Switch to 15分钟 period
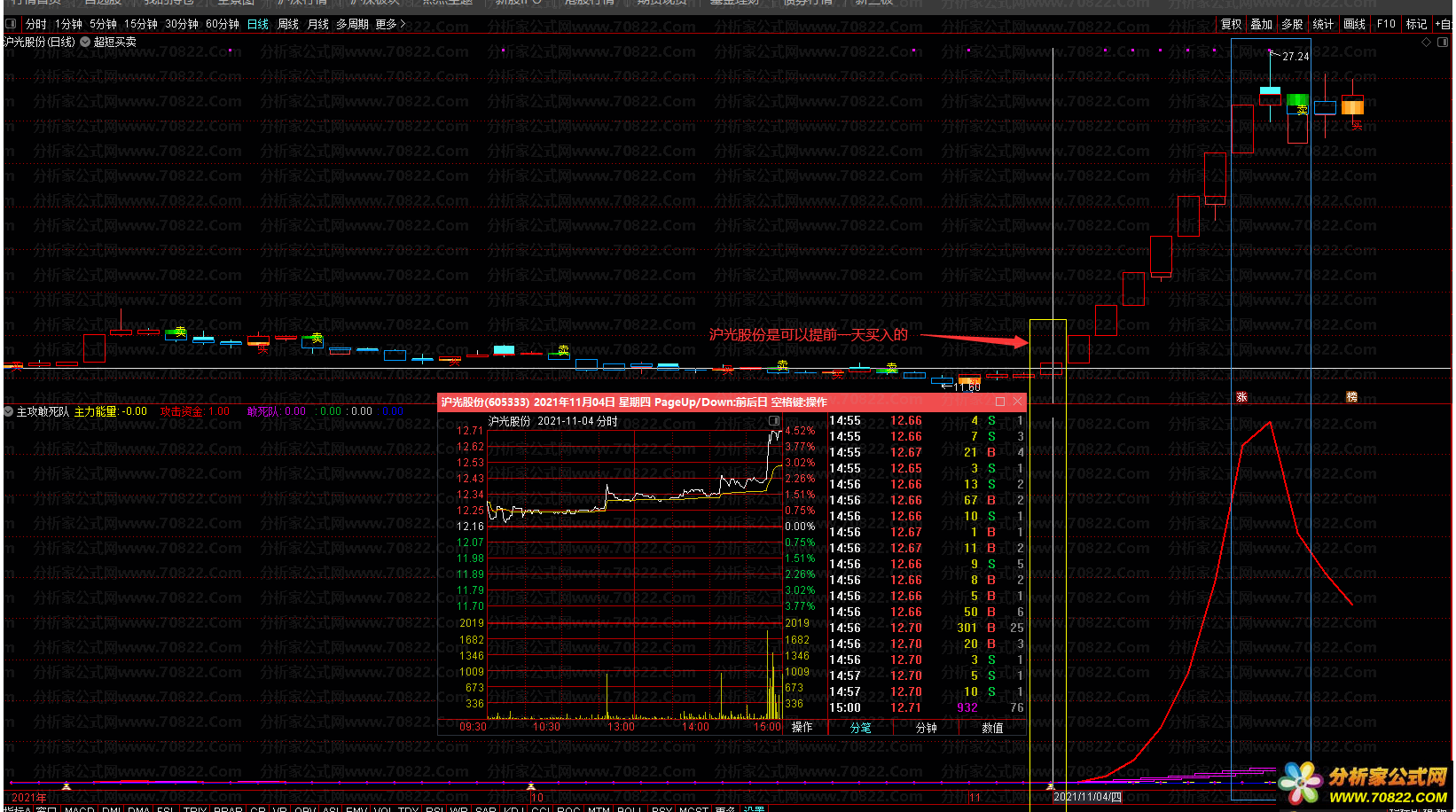The width and height of the screenshot is (1456, 812). pyautogui.click(x=141, y=24)
